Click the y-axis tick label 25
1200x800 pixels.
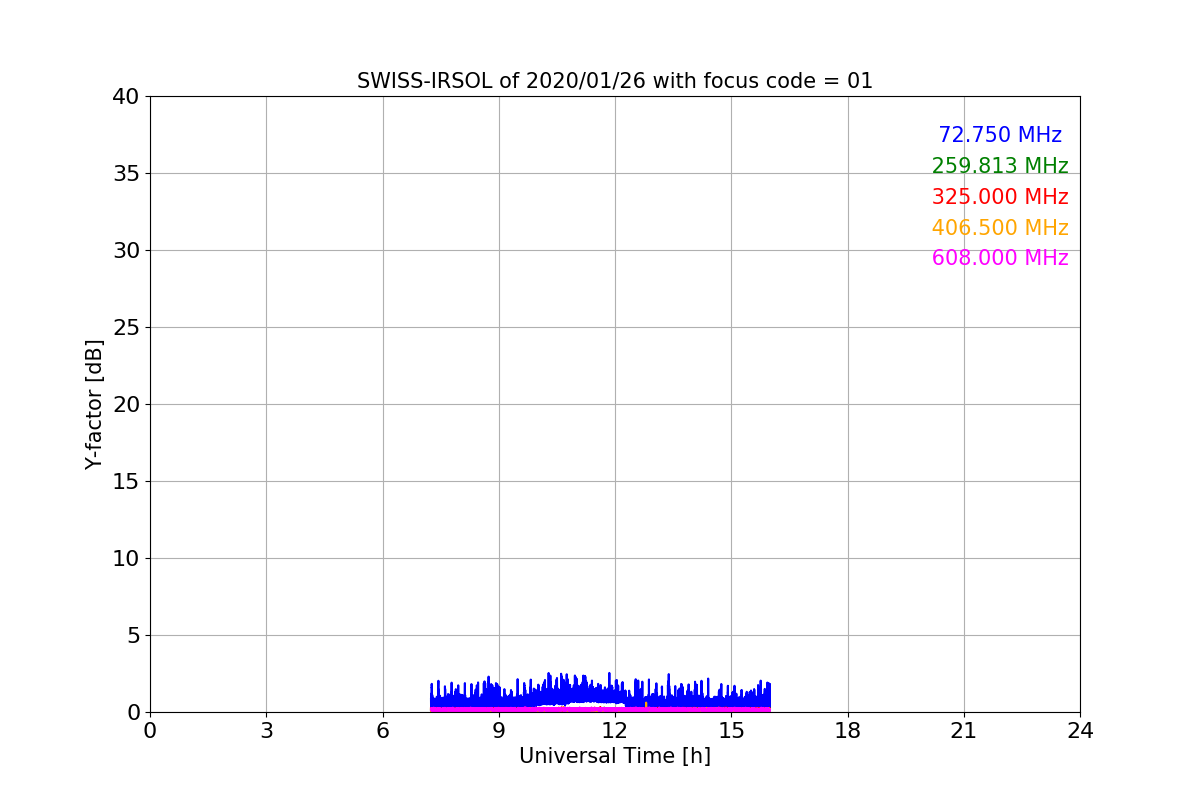click(126, 328)
